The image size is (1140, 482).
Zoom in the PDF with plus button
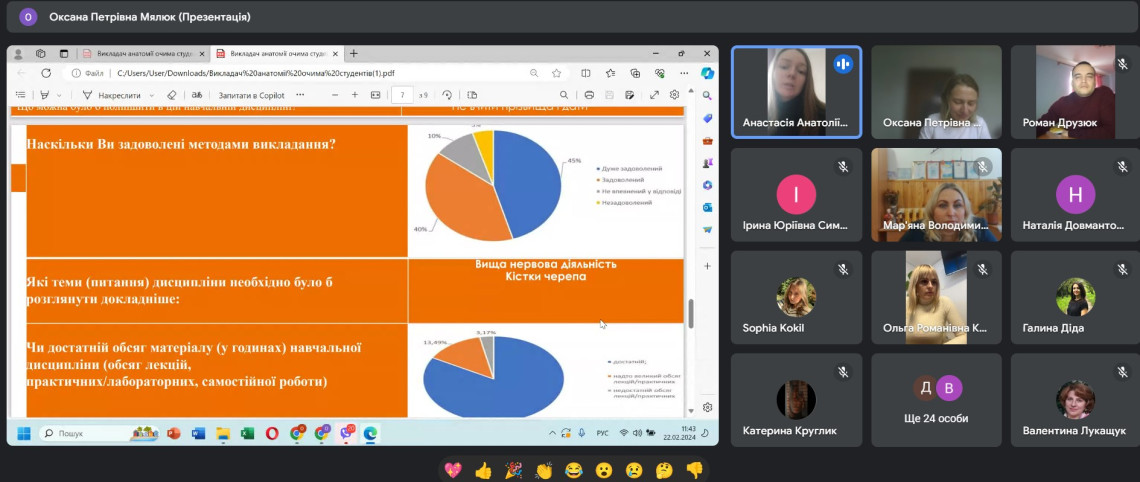[355, 95]
